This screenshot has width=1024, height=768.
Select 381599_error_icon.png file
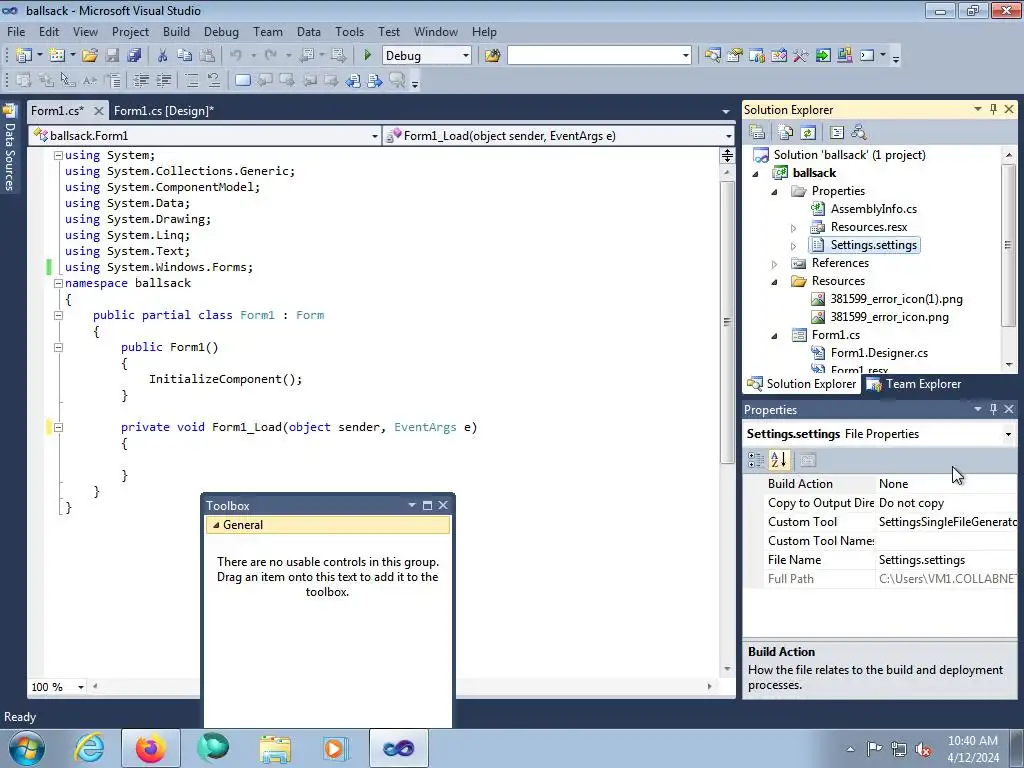tap(889, 317)
